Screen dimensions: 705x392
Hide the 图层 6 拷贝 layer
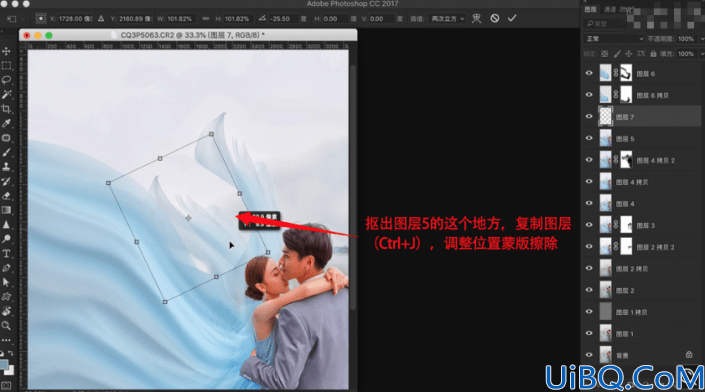(589, 95)
